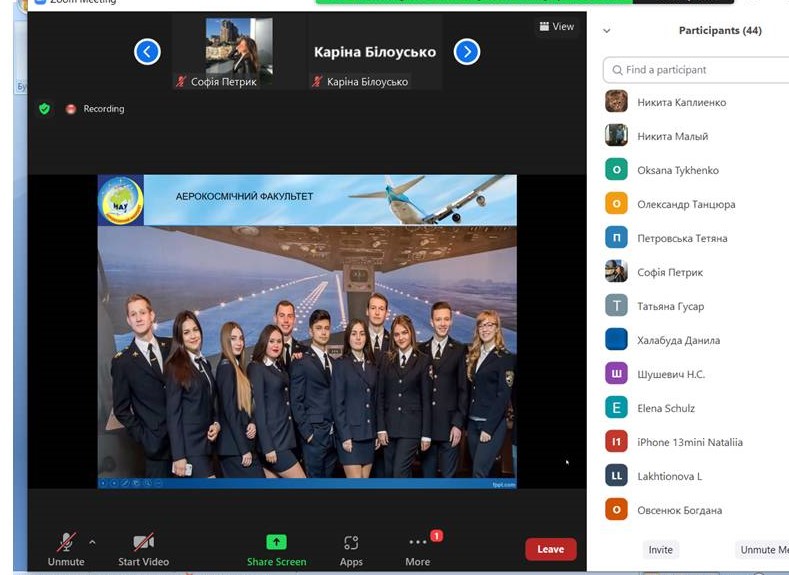Click the Invite button

tap(660, 550)
